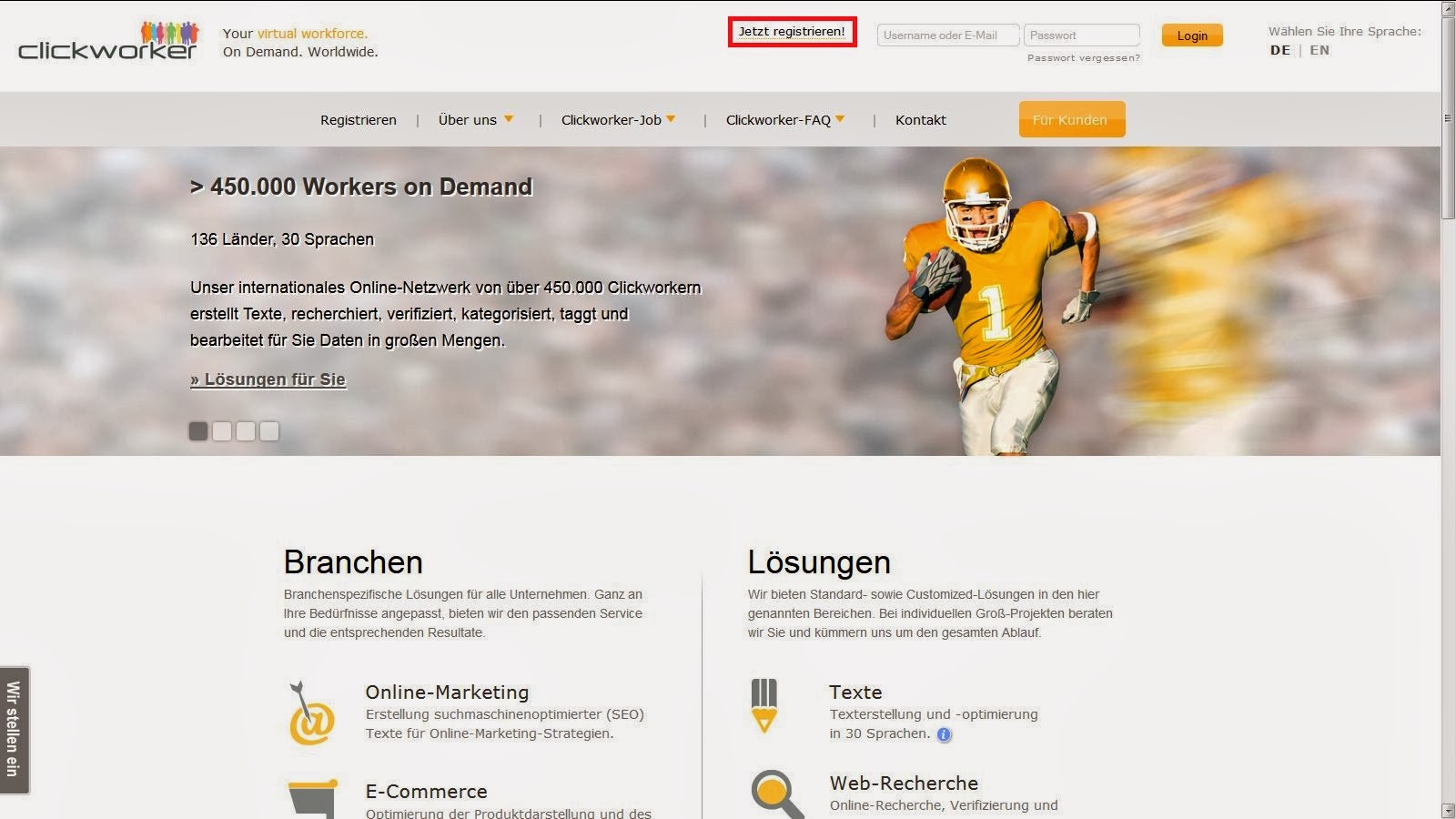Click the 'Passwort vergessen?' link
Image resolution: width=1456 pixels, height=819 pixels.
pos(1082,56)
